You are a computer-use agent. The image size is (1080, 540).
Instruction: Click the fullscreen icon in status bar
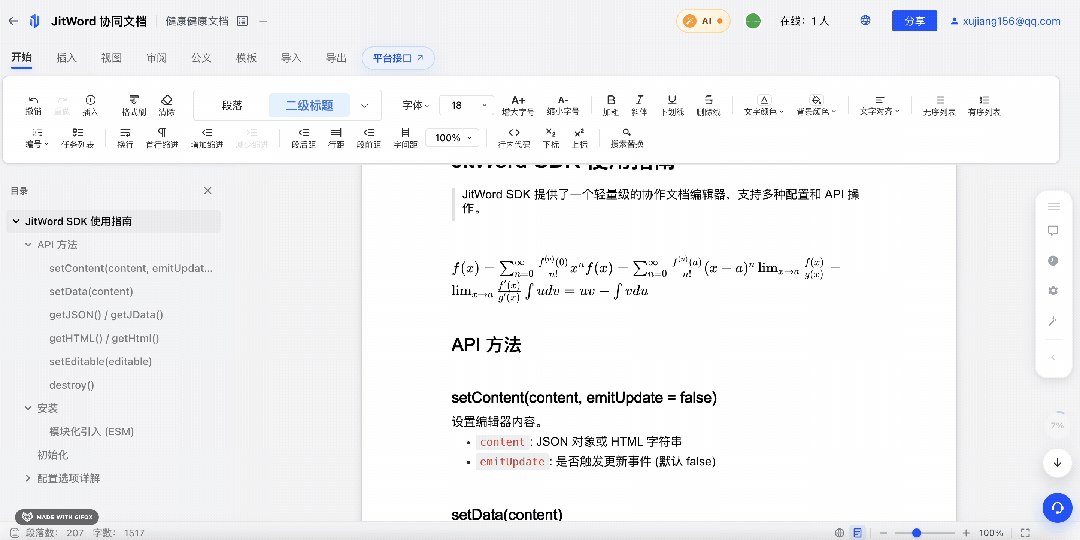point(1025,532)
